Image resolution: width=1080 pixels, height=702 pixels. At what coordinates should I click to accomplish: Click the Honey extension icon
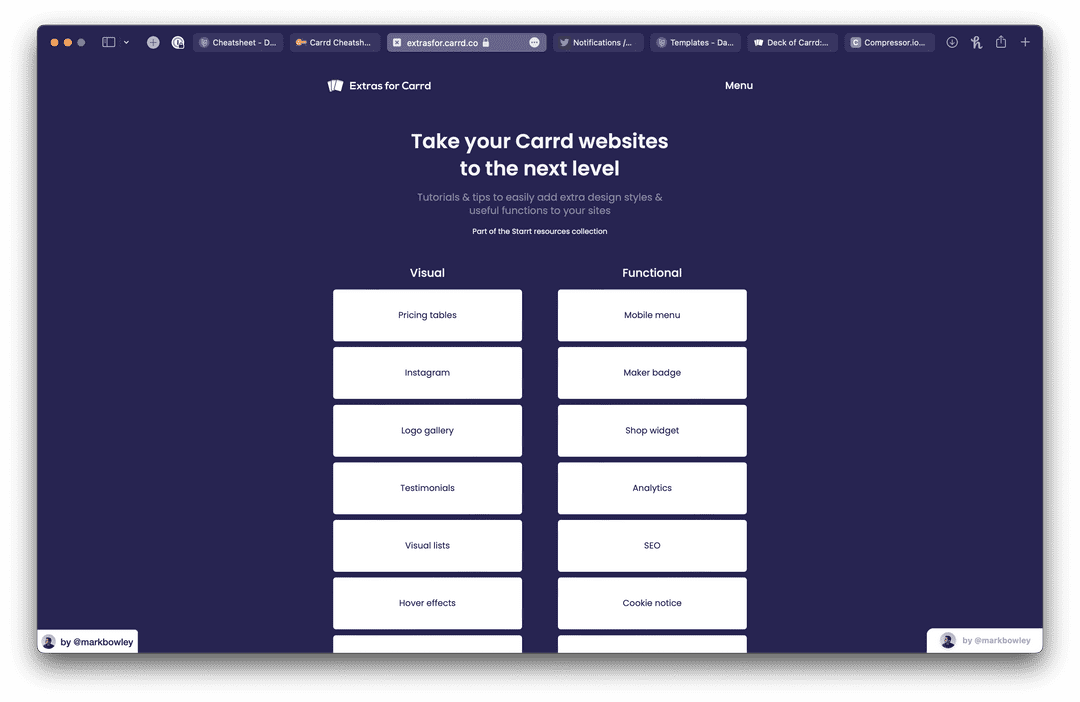click(976, 43)
